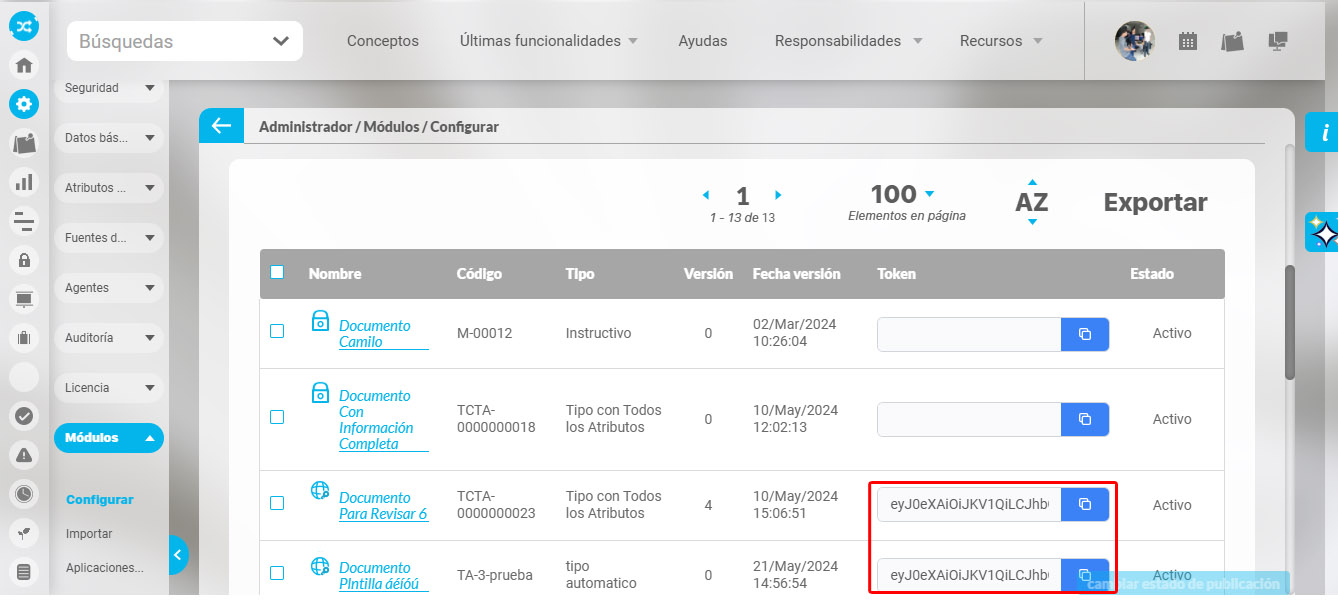Open the Conceptos menu item
The image size is (1338, 602).
pos(382,42)
